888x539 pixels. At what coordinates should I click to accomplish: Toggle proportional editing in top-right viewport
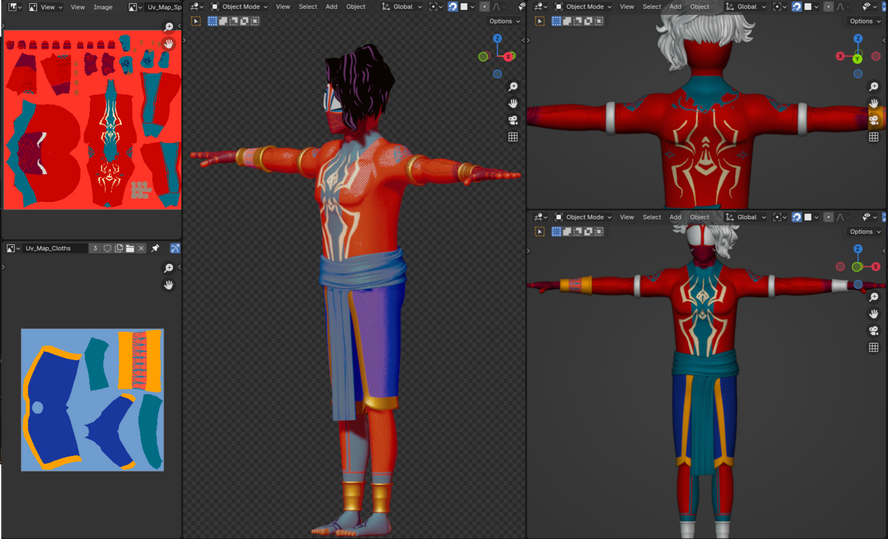click(828, 7)
